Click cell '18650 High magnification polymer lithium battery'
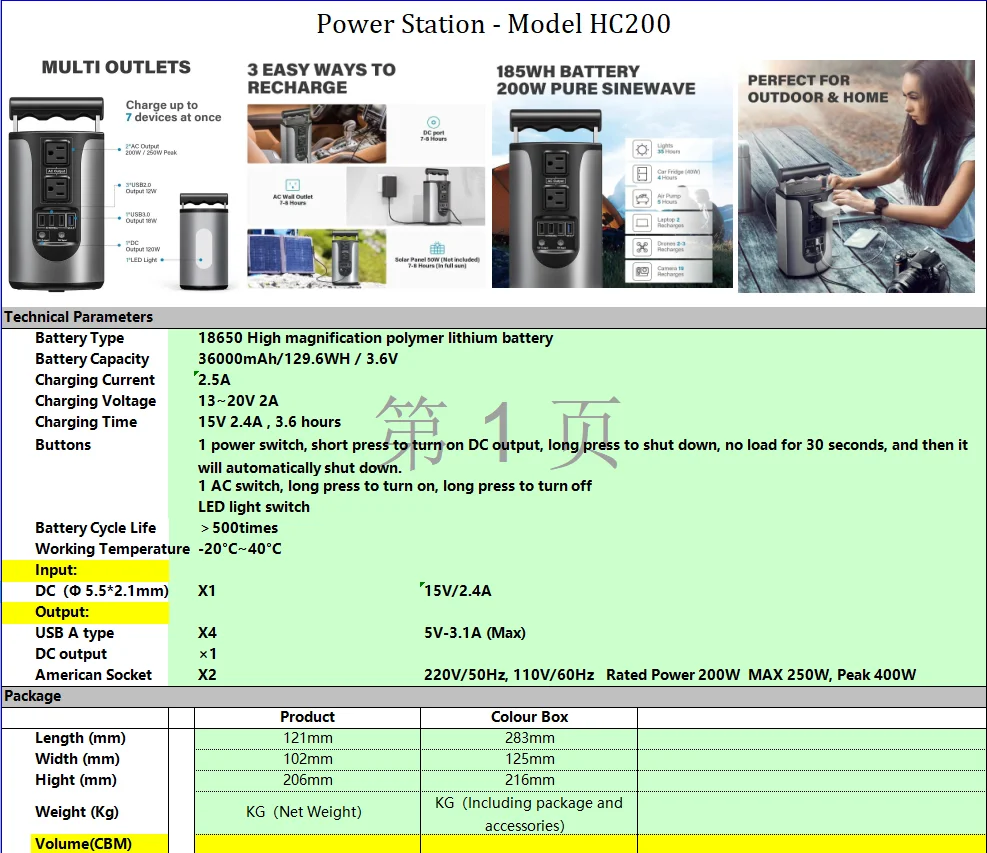Screen dimensions: 987x853 pyautogui.click(x=375, y=338)
